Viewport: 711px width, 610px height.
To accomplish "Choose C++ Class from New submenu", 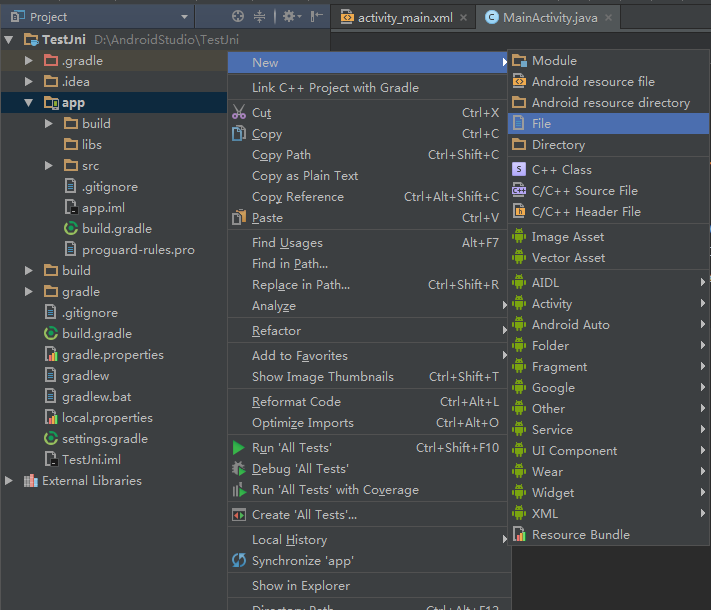I will [x=561, y=170].
